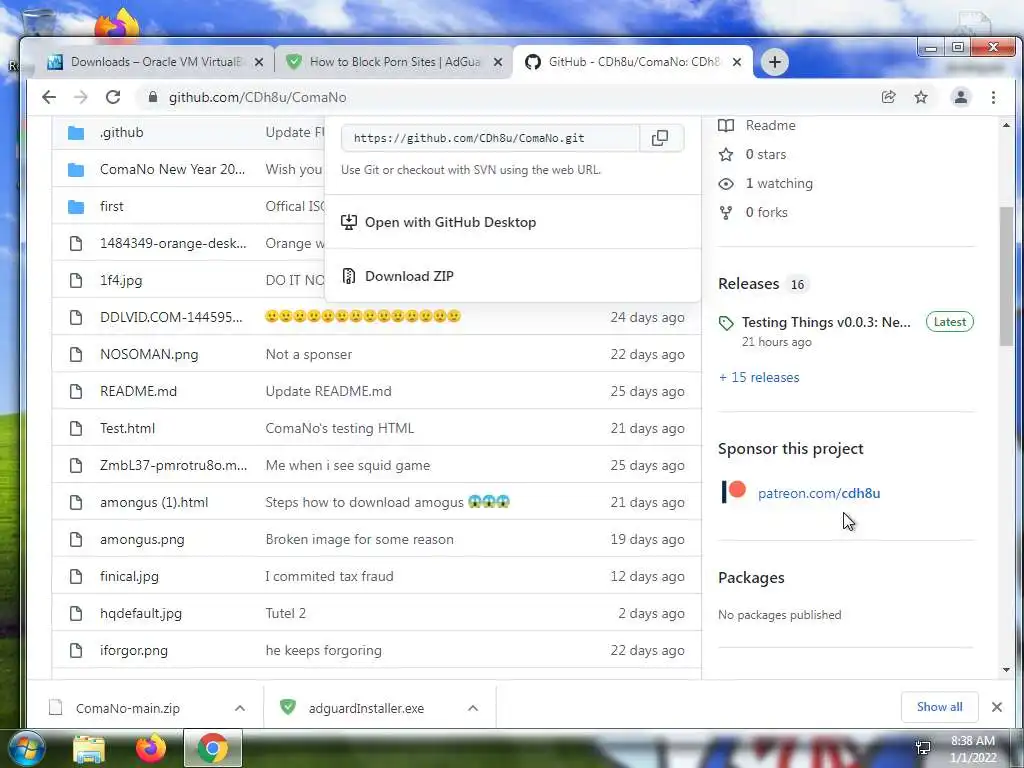Open the Releases heading link
Screen dimensions: 1024x768
tap(748, 284)
